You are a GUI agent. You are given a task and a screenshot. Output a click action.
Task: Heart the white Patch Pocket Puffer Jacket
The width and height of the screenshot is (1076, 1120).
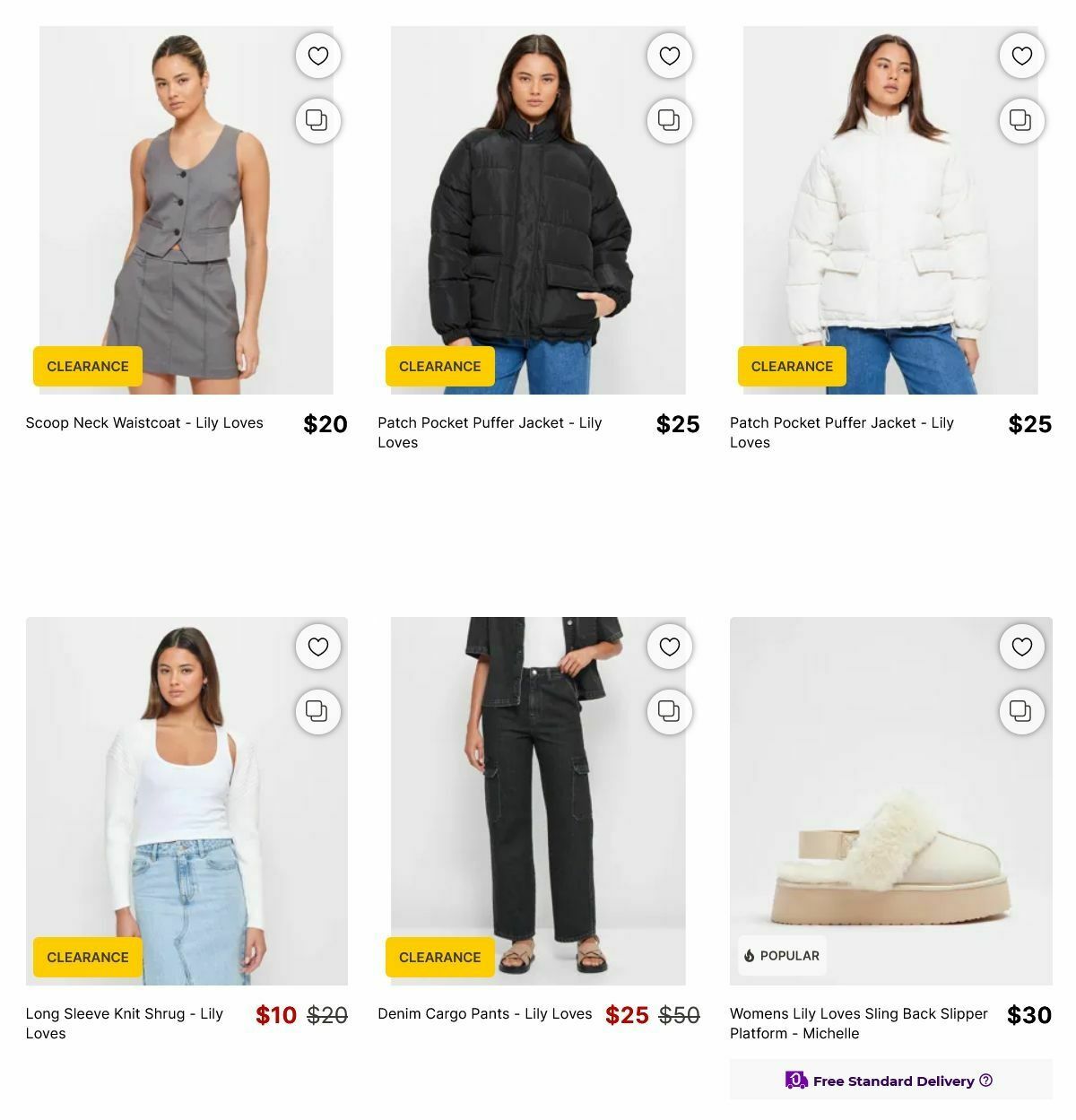1022,56
